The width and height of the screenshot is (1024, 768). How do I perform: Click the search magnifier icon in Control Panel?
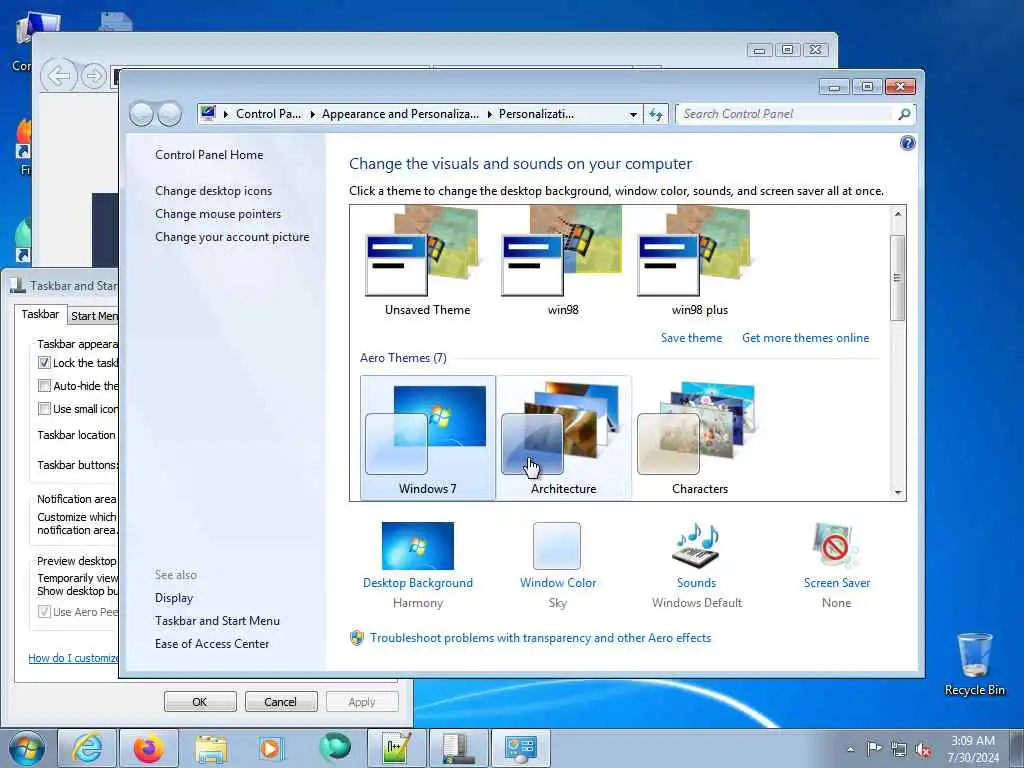(x=904, y=114)
